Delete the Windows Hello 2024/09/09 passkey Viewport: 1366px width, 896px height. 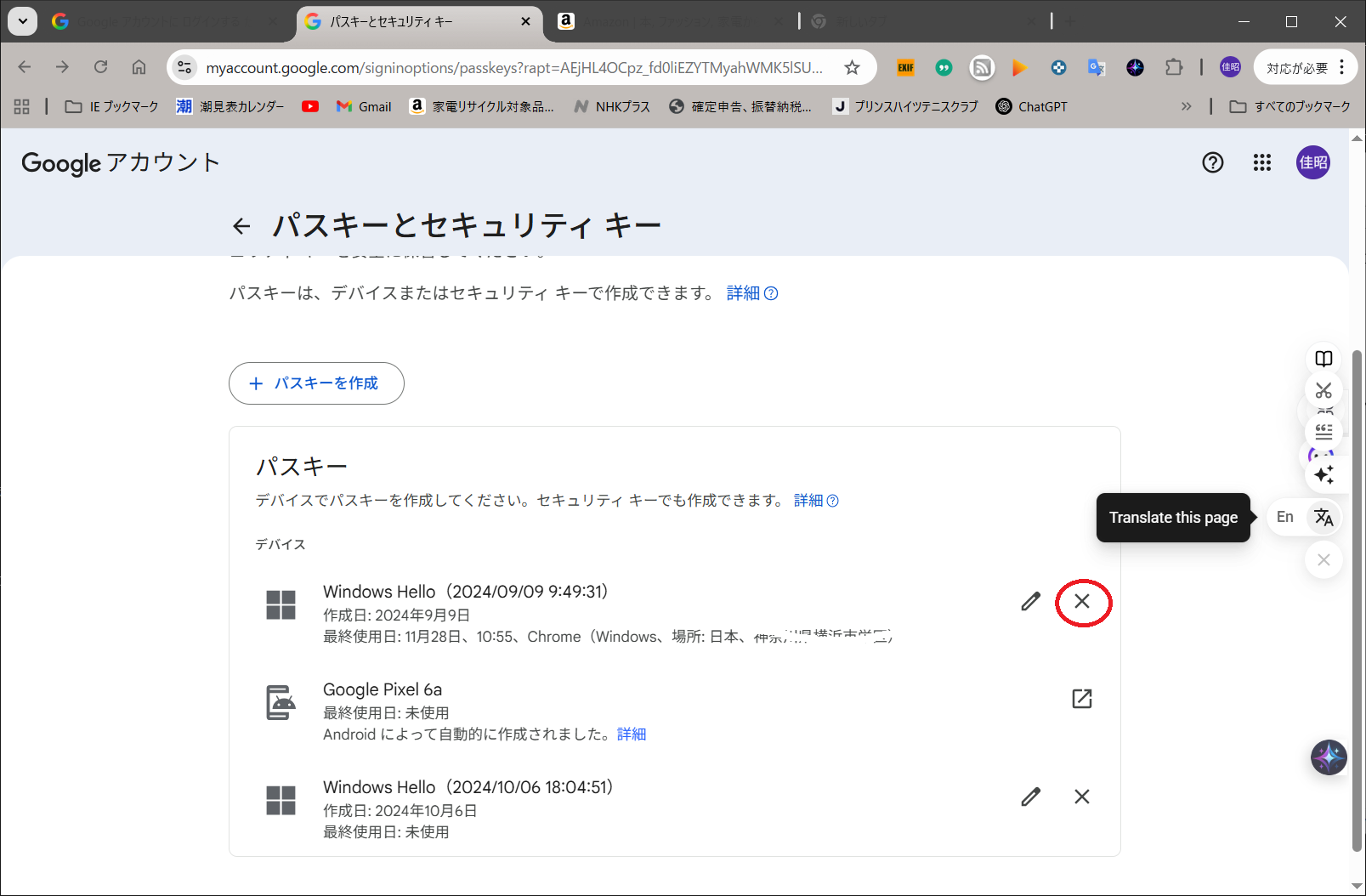pyautogui.click(x=1081, y=602)
